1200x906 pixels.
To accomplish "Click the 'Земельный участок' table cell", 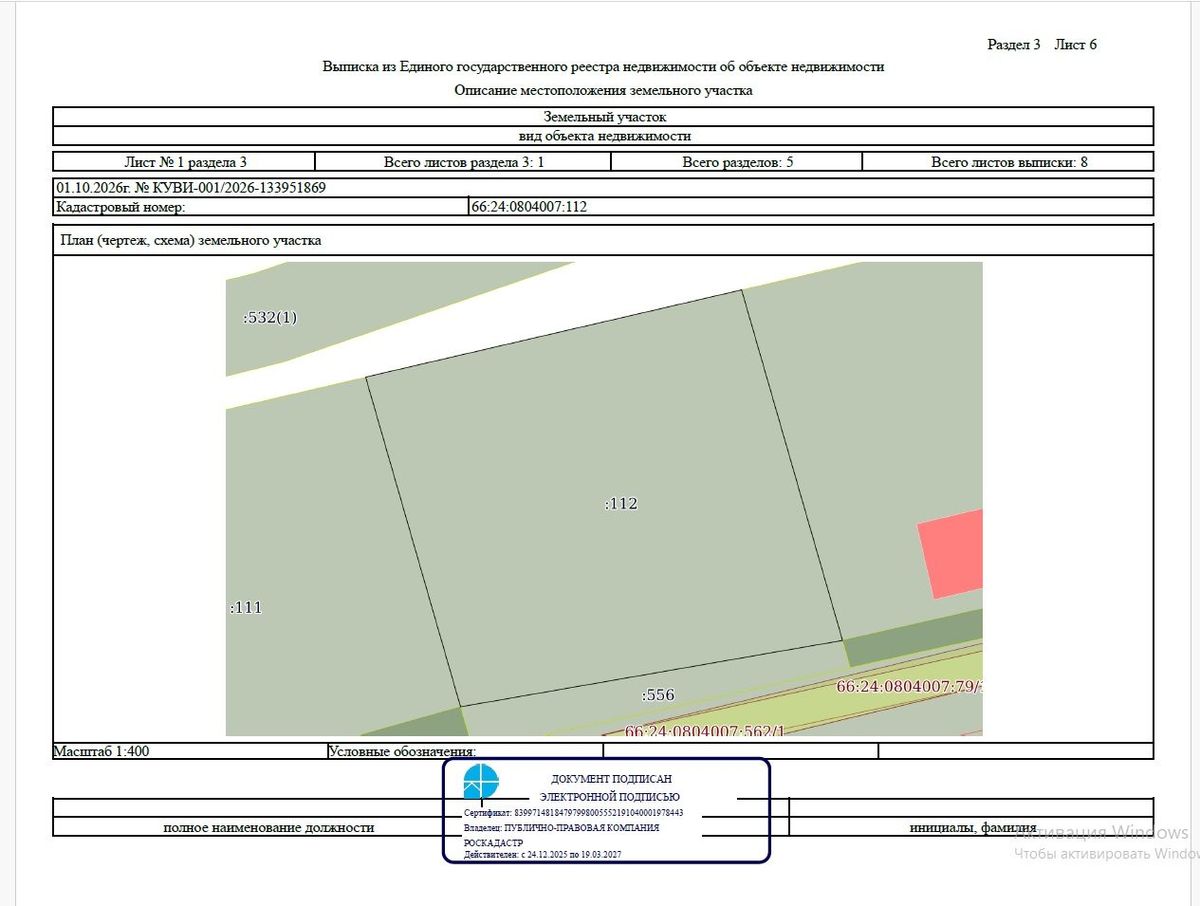I will pyautogui.click(x=603, y=117).
